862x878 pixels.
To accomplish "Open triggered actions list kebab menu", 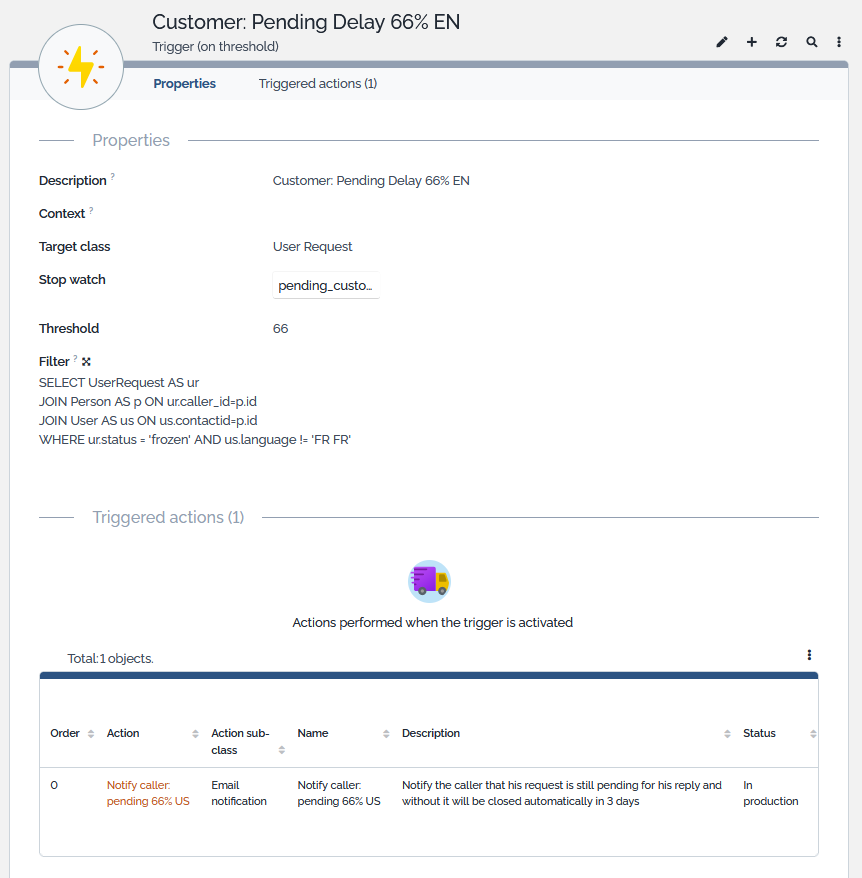I will [809, 655].
